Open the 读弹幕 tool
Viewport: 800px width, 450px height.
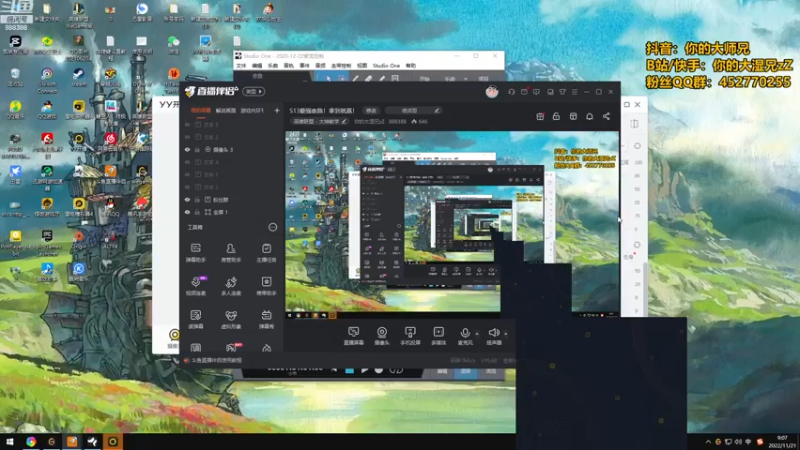click(x=196, y=319)
